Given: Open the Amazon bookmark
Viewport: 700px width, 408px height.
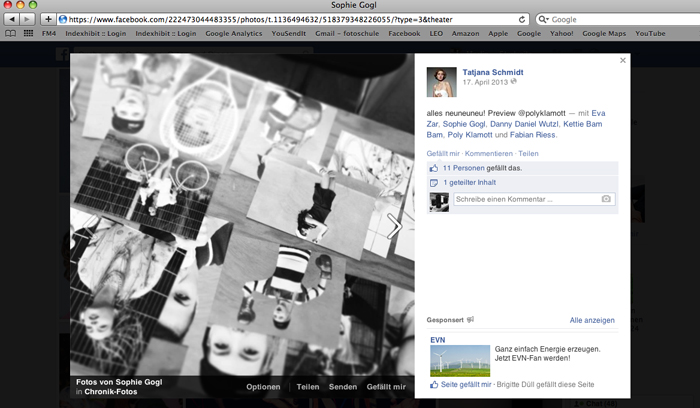Looking at the screenshot, I should (x=465, y=33).
